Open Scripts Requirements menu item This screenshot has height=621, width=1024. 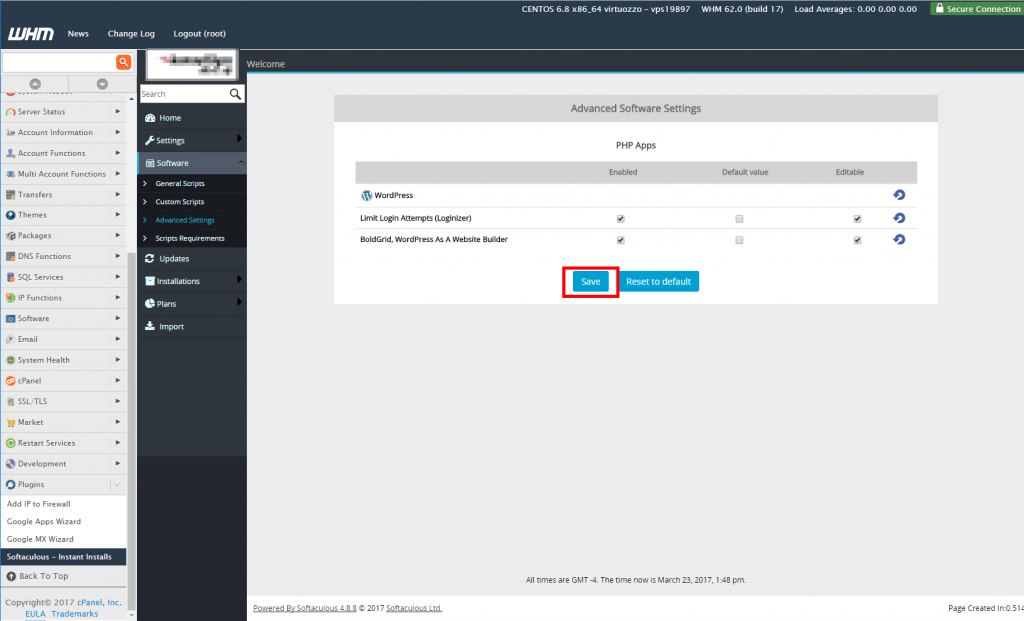[x=190, y=238]
